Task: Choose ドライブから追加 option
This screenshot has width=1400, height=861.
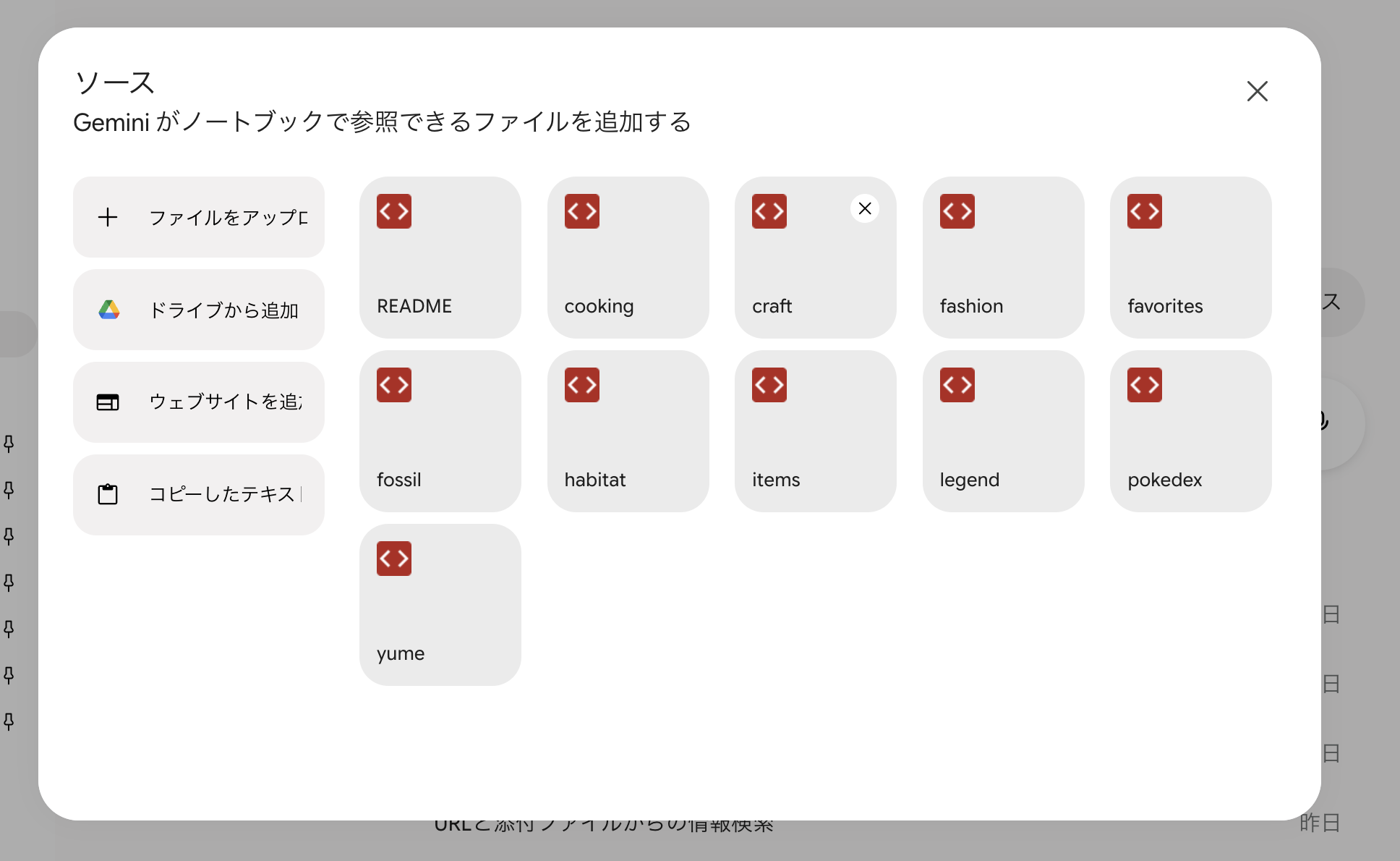Action: point(199,310)
